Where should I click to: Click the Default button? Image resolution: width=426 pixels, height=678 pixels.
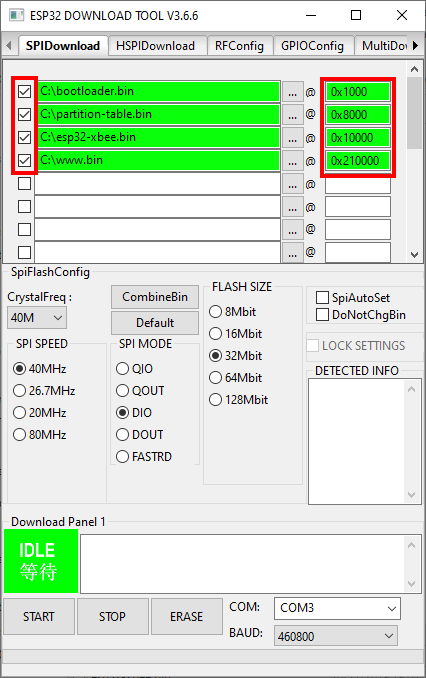click(155, 323)
